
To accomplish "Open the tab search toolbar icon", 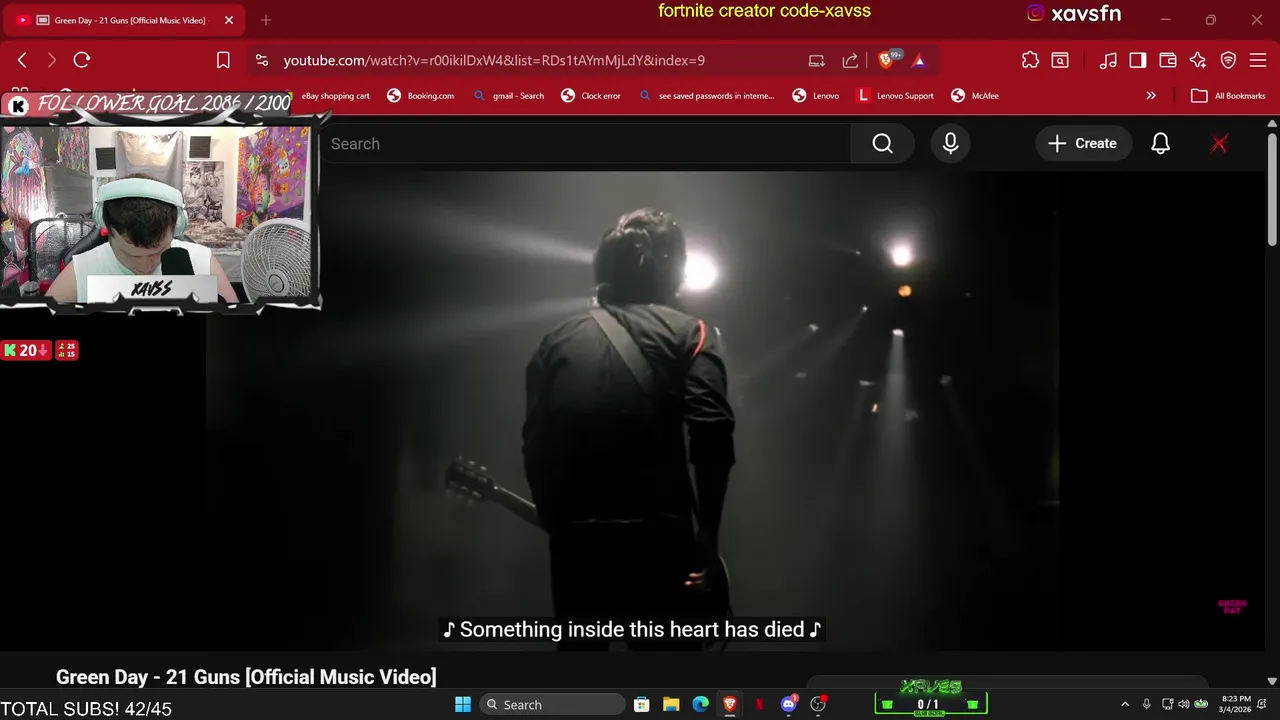I will tap(1060, 60).
